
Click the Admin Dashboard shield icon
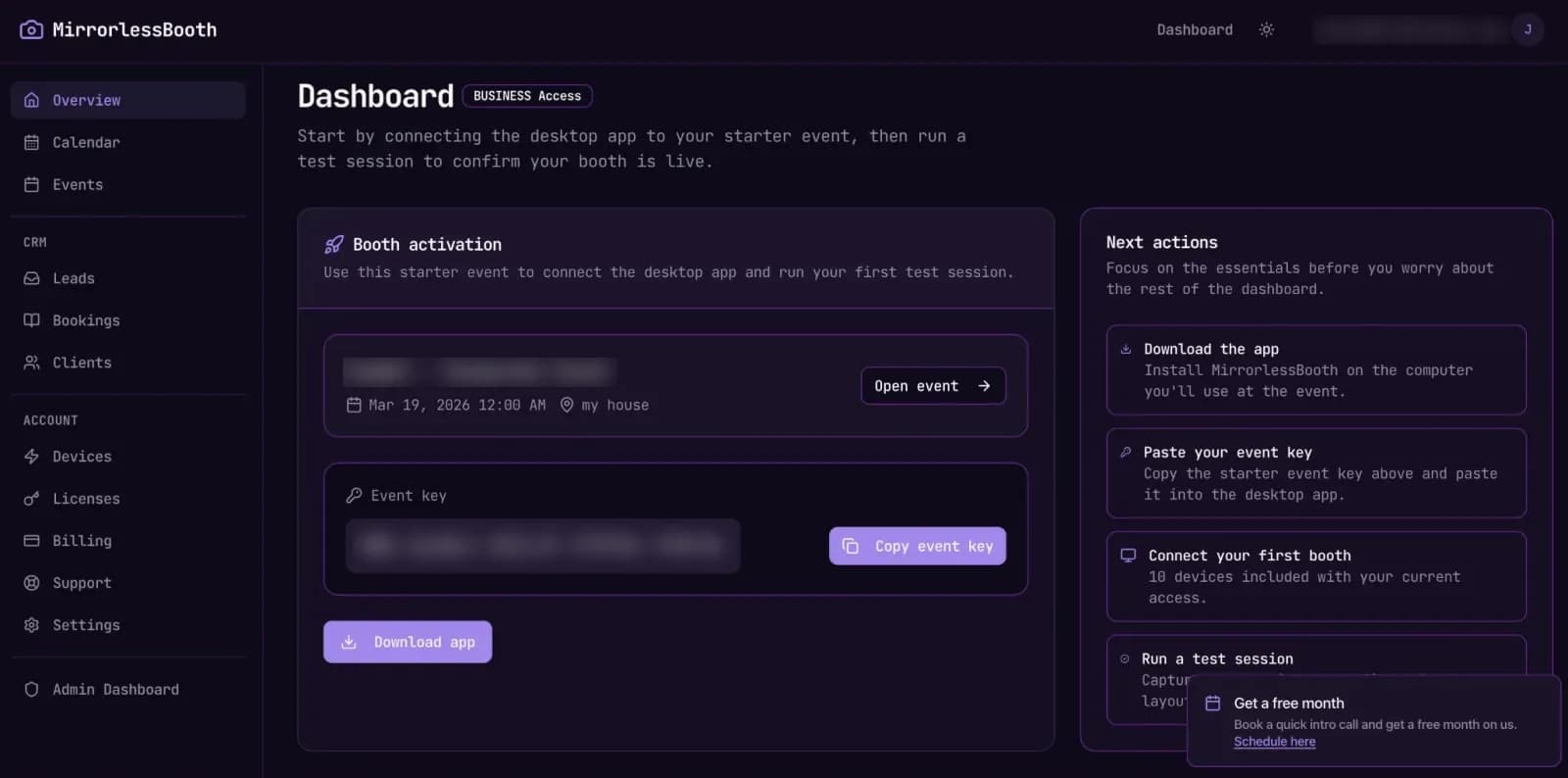31,690
